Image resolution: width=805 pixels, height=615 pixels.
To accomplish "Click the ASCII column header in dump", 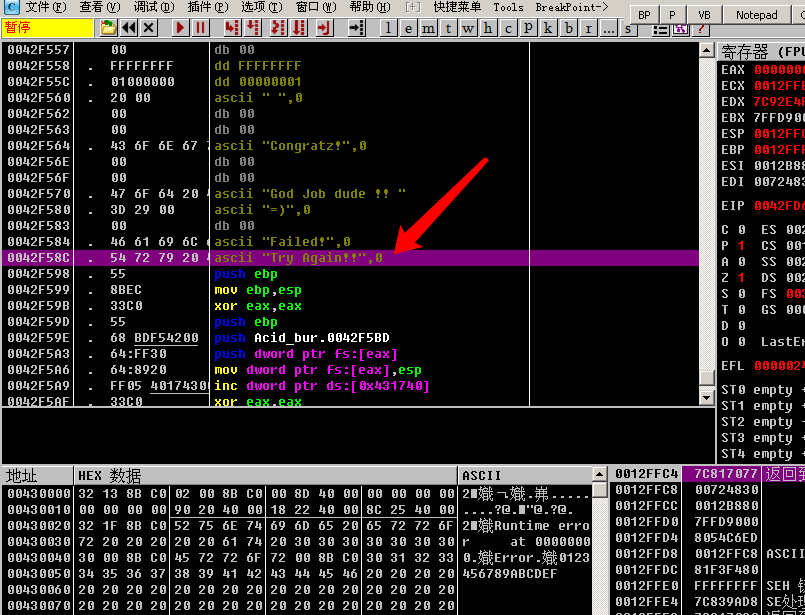I will [525, 475].
